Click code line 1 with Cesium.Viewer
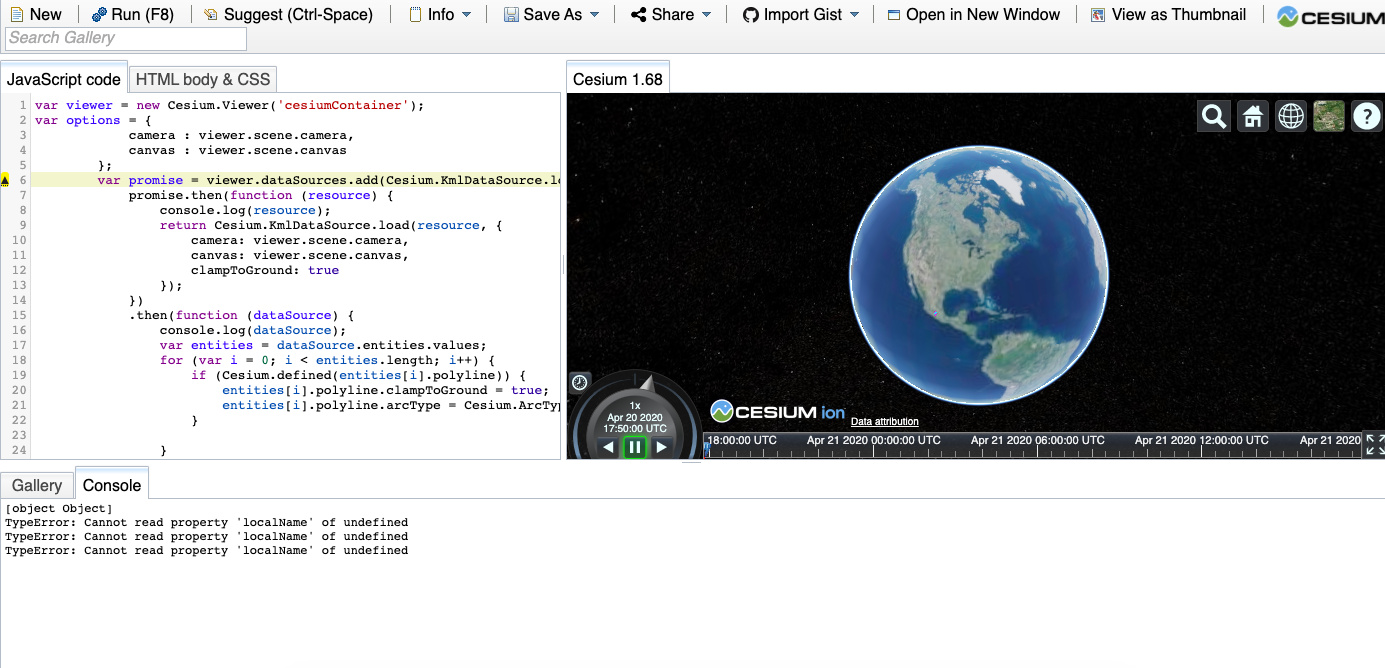This screenshot has height=668, width=1385. [230, 105]
